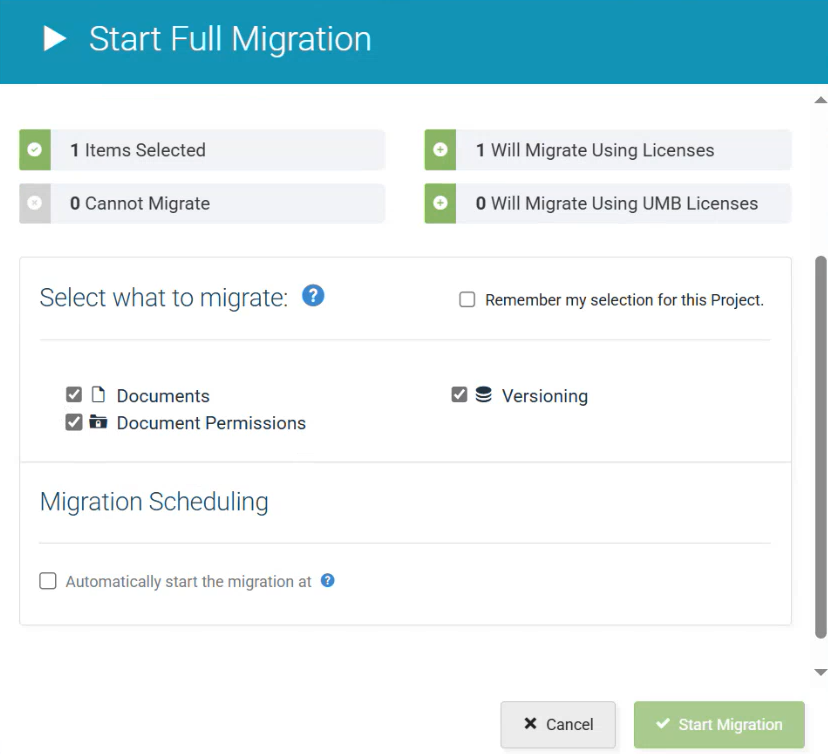Uncheck the Document Permissions checkbox

tap(74, 422)
